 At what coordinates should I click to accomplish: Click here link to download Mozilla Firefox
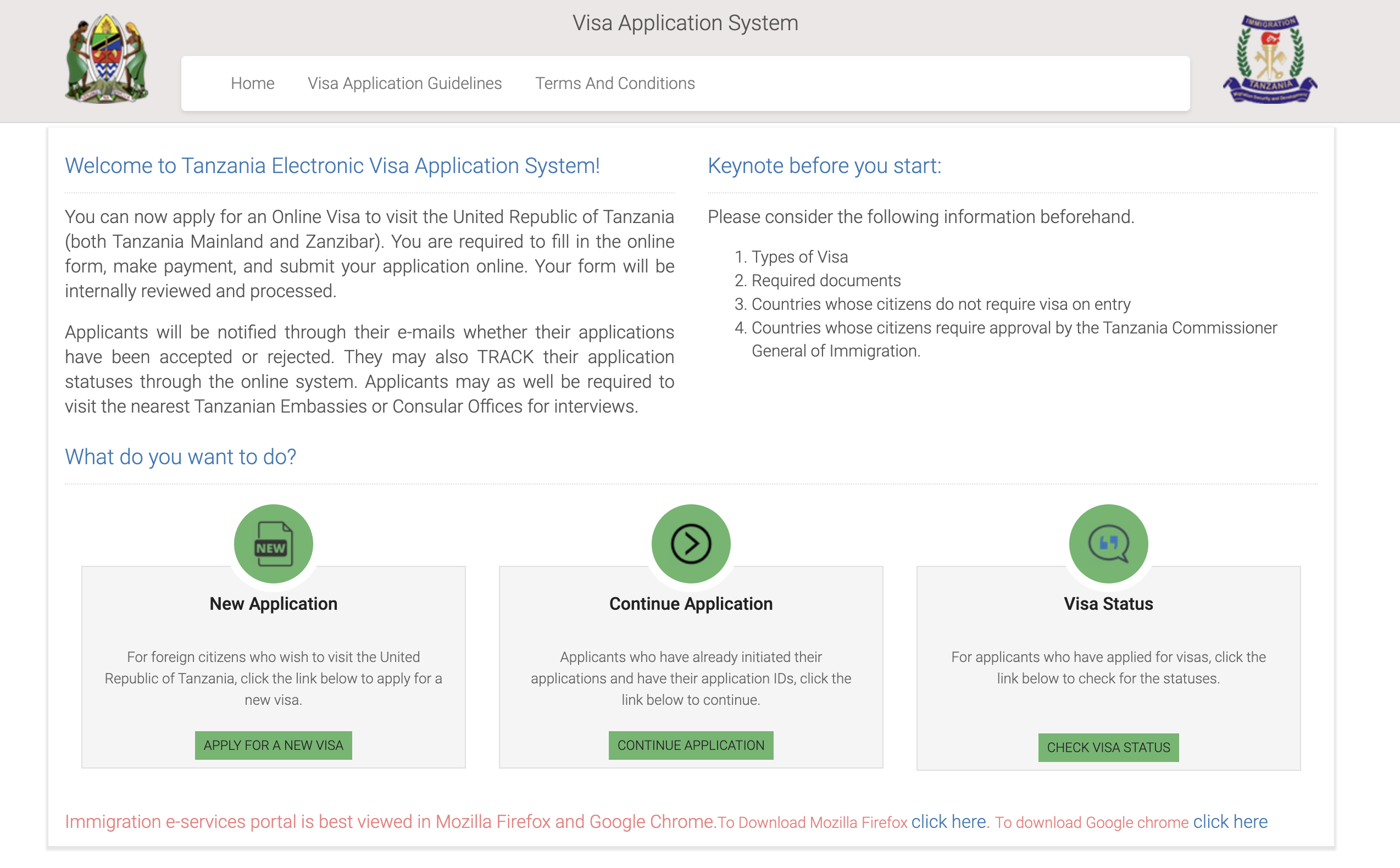pos(948,821)
